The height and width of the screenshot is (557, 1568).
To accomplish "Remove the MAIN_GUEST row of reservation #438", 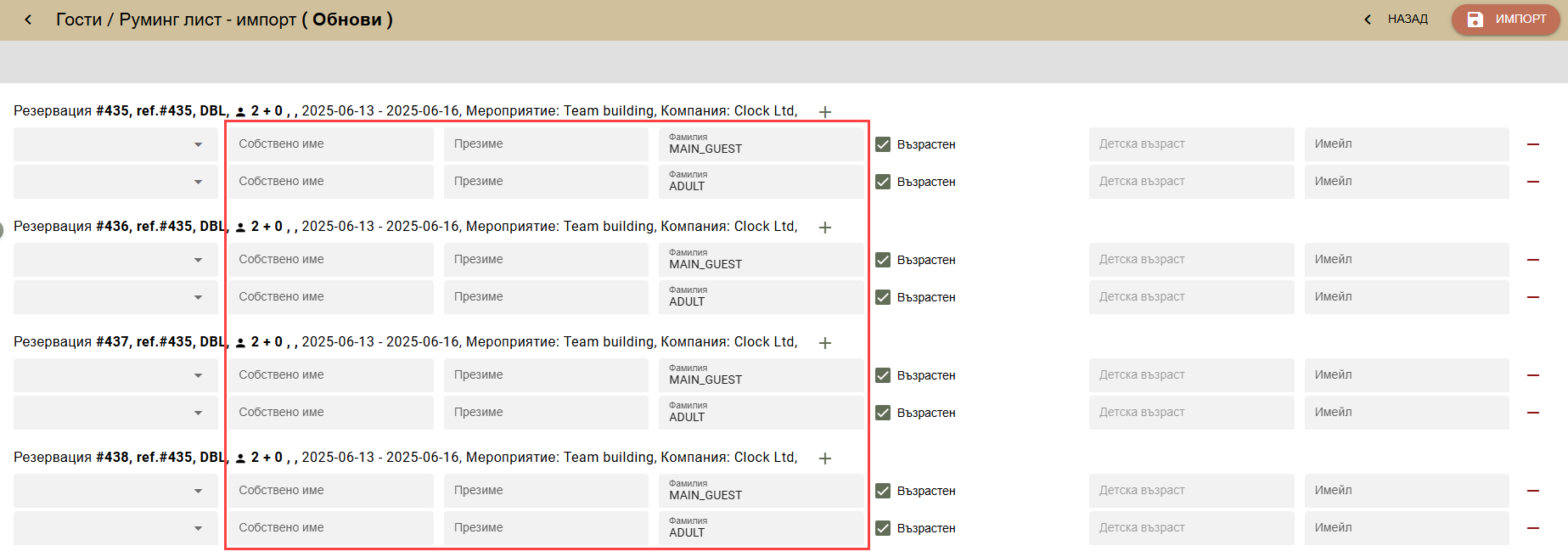I will [1533, 491].
